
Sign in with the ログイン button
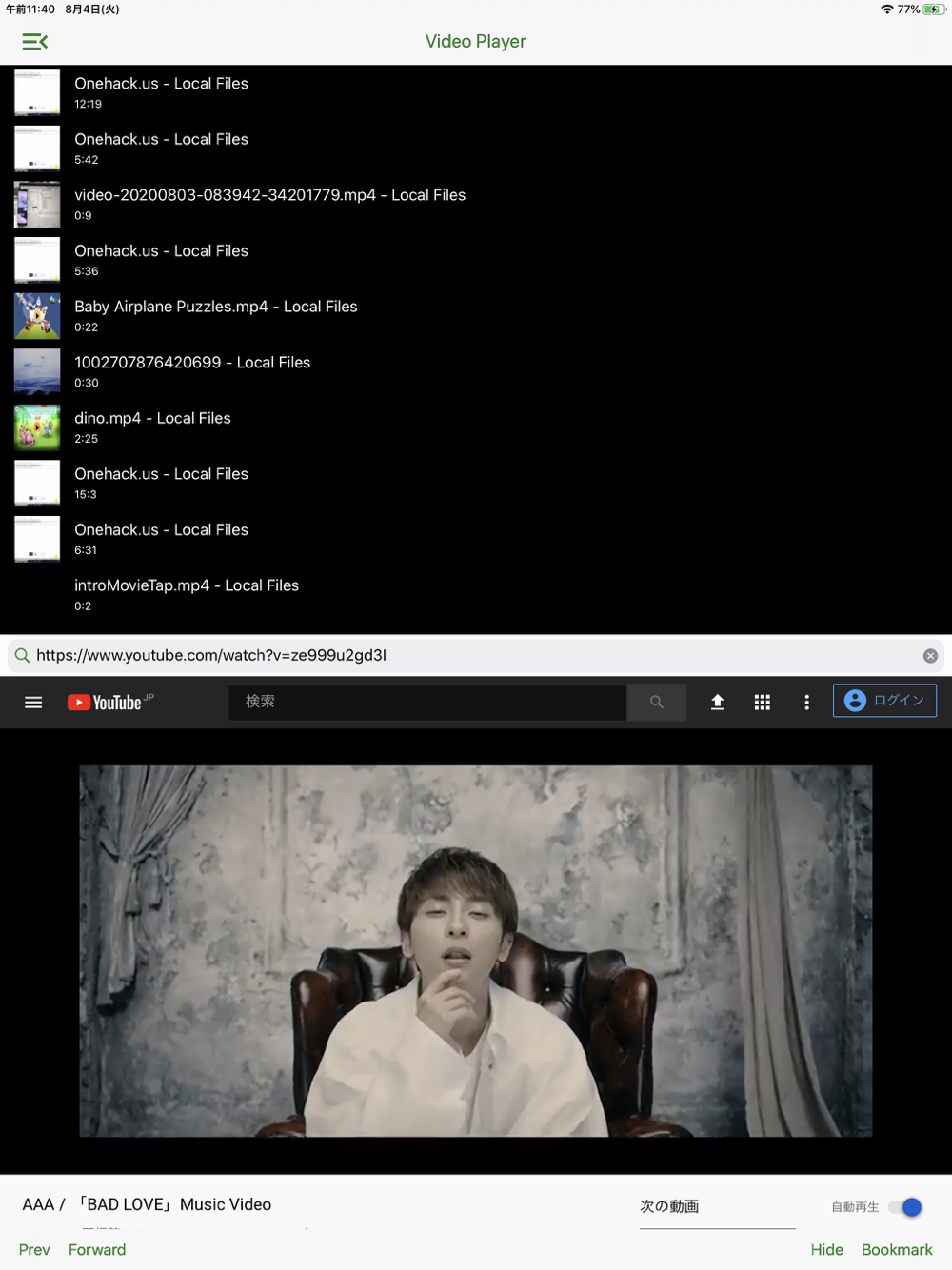click(x=884, y=701)
